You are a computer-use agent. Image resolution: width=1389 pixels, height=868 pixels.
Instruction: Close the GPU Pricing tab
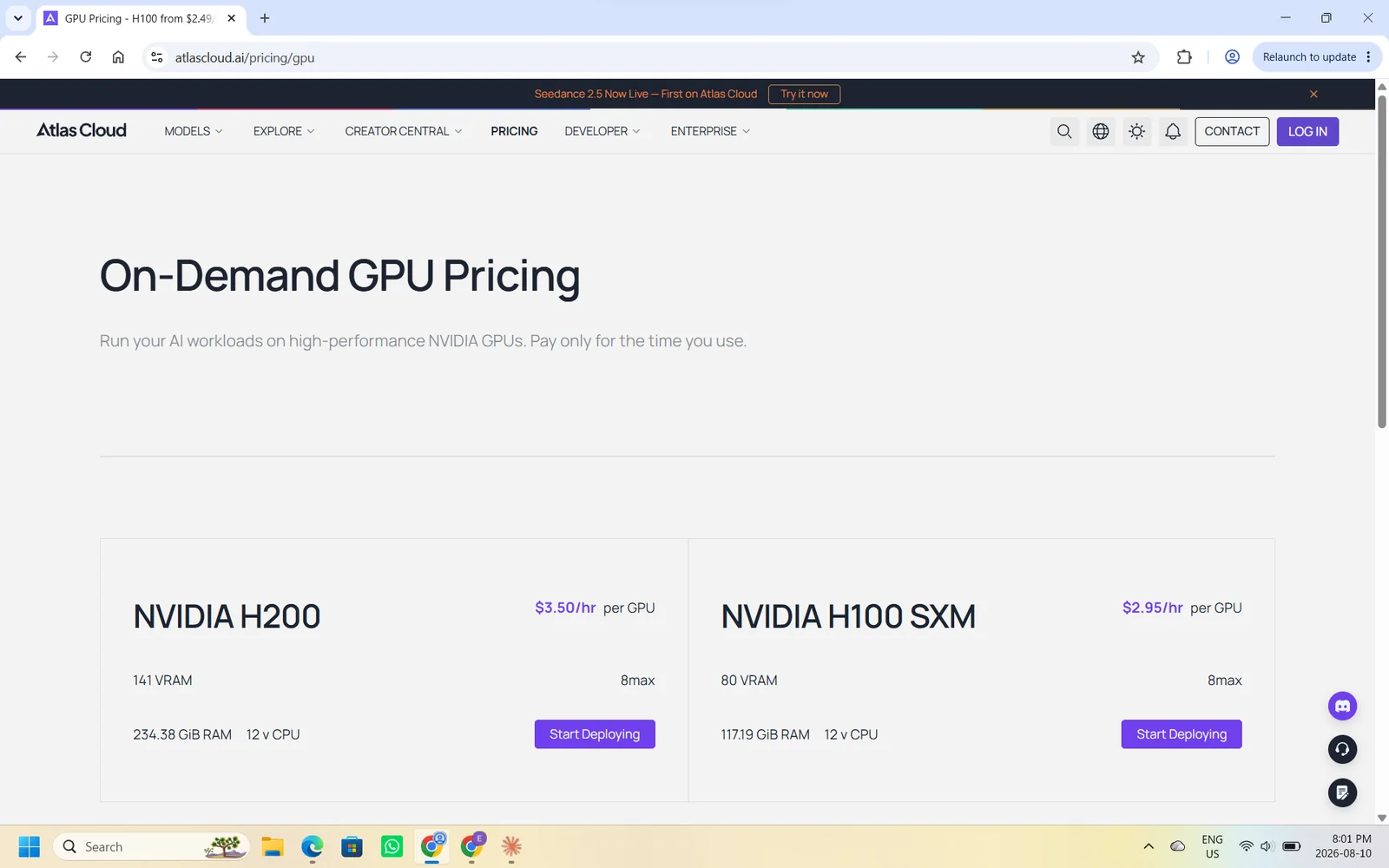pos(231,17)
